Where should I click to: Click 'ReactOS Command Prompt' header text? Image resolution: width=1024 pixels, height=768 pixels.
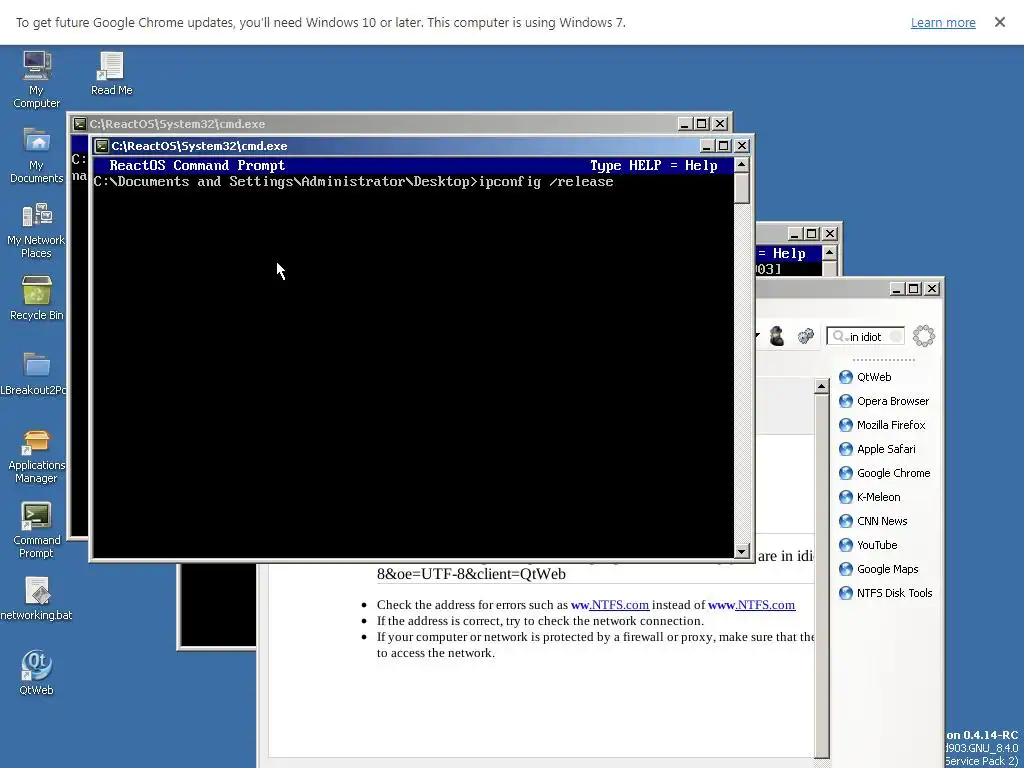coord(197,166)
